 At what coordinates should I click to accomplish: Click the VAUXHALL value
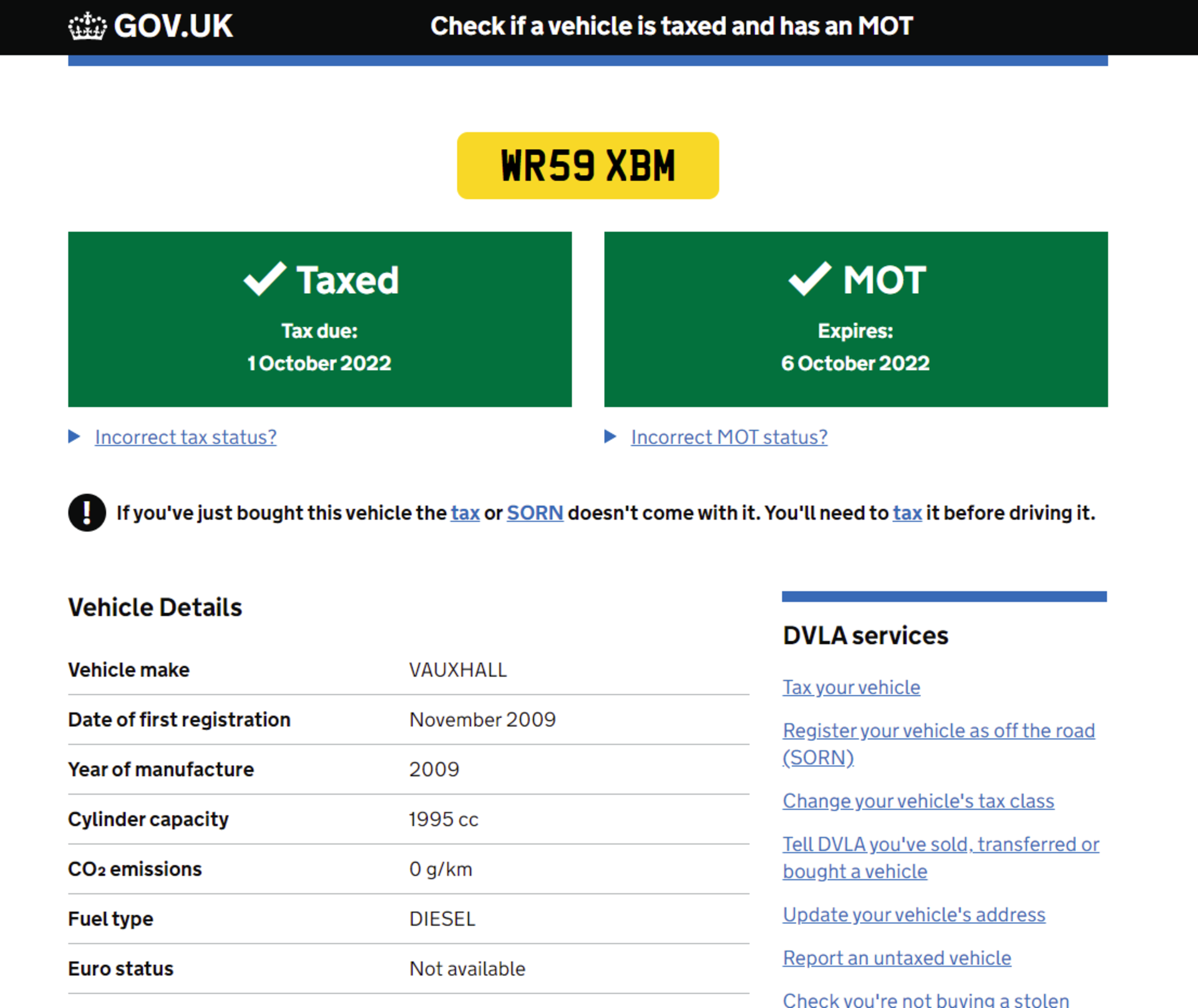click(458, 670)
